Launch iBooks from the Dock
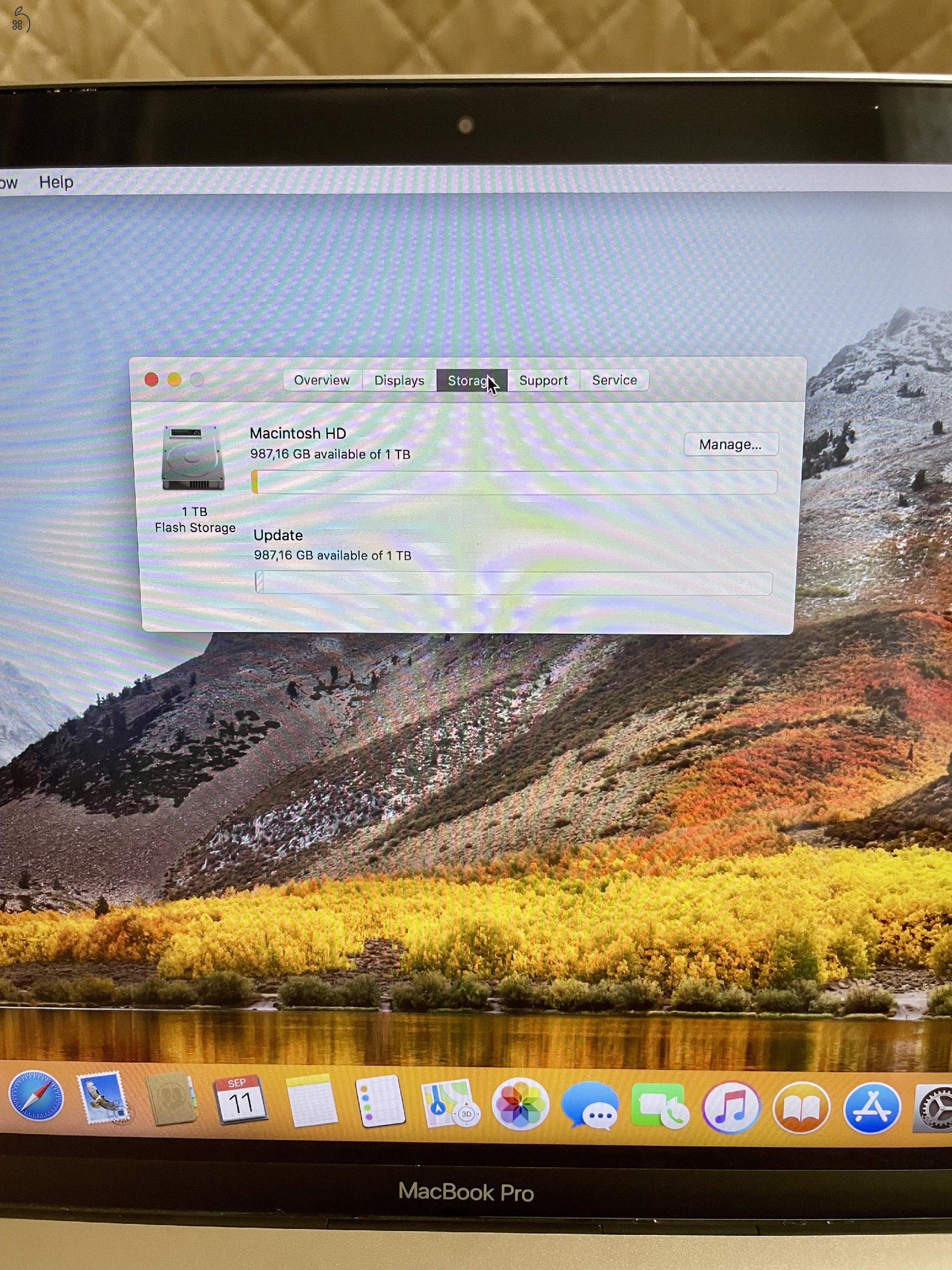Image resolution: width=952 pixels, height=1270 pixels. point(801,1107)
